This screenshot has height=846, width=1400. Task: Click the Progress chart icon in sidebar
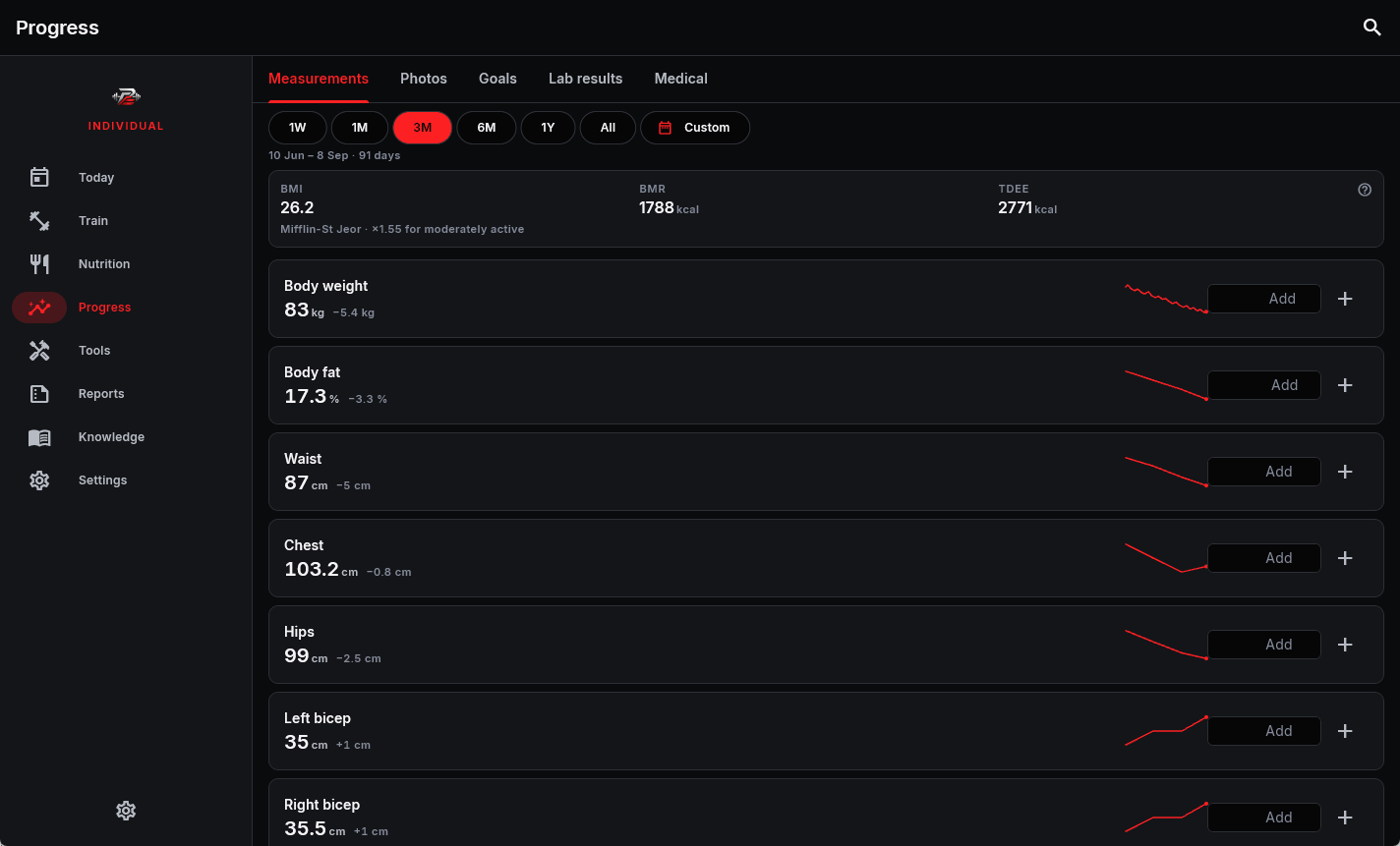(x=39, y=308)
